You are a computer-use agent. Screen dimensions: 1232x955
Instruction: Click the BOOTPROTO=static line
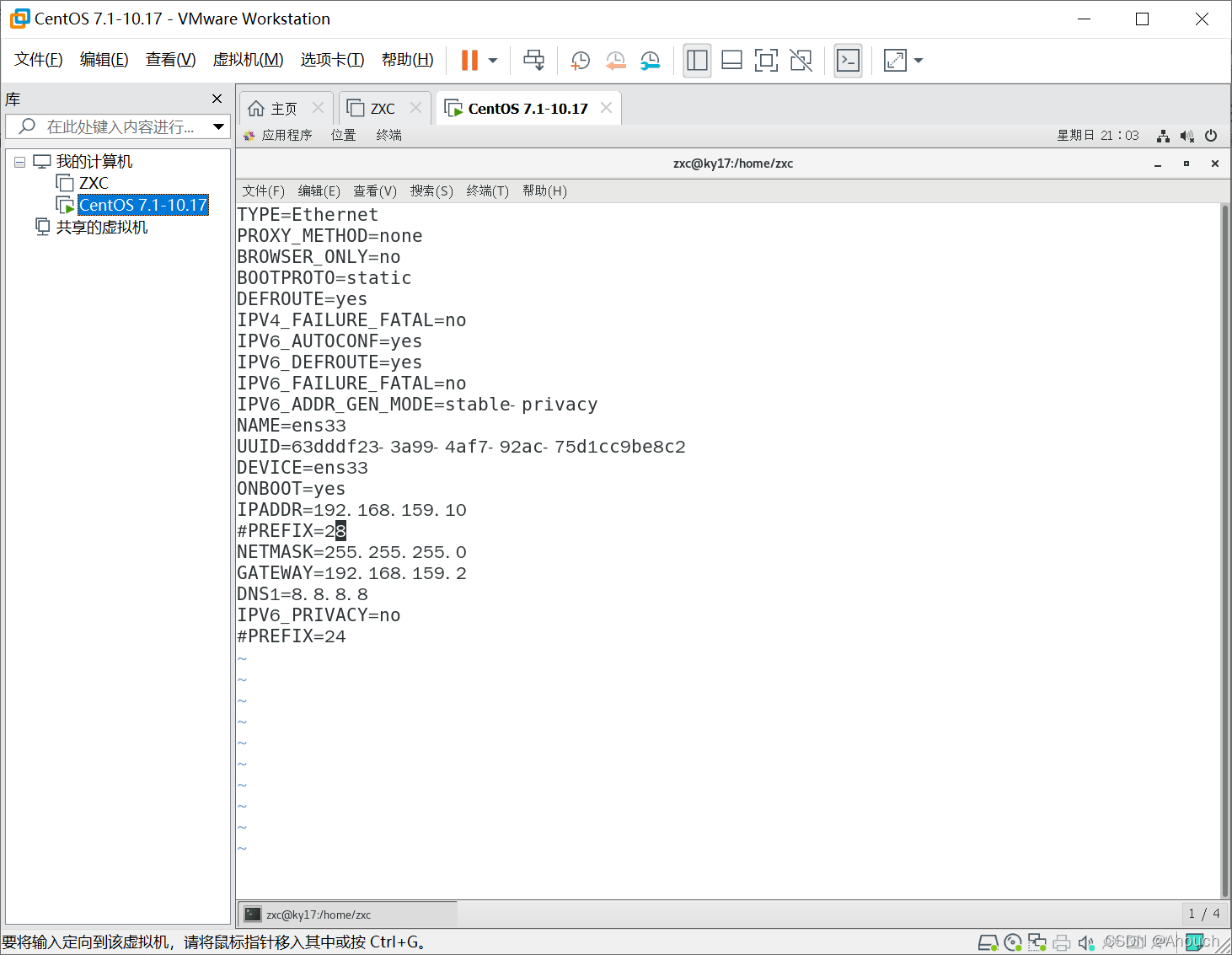(x=324, y=278)
